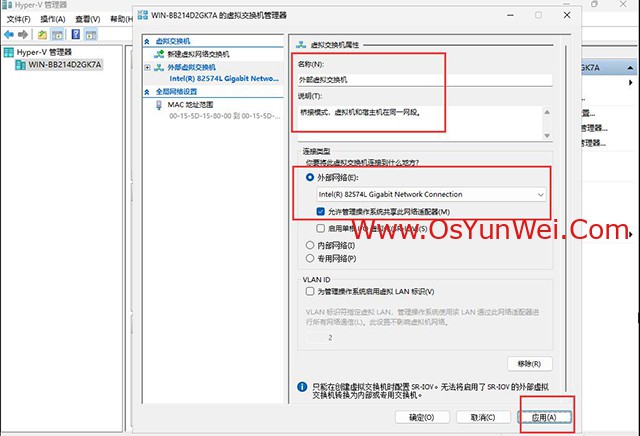This screenshot has width=640, height=436.
Task: Click the blue Help question mark icon
Action: 76,34
